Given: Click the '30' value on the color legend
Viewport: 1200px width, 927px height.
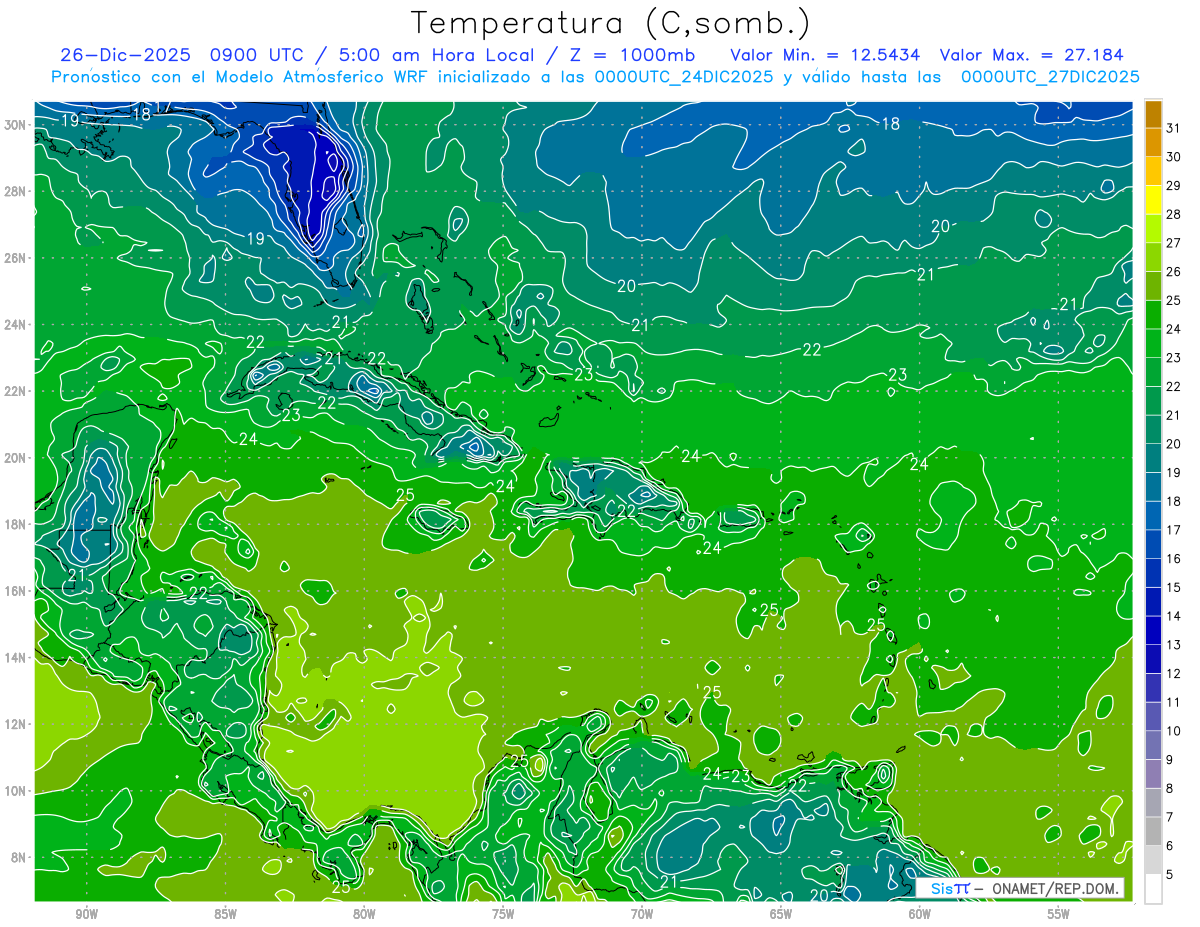Looking at the screenshot, I should 1173,157.
